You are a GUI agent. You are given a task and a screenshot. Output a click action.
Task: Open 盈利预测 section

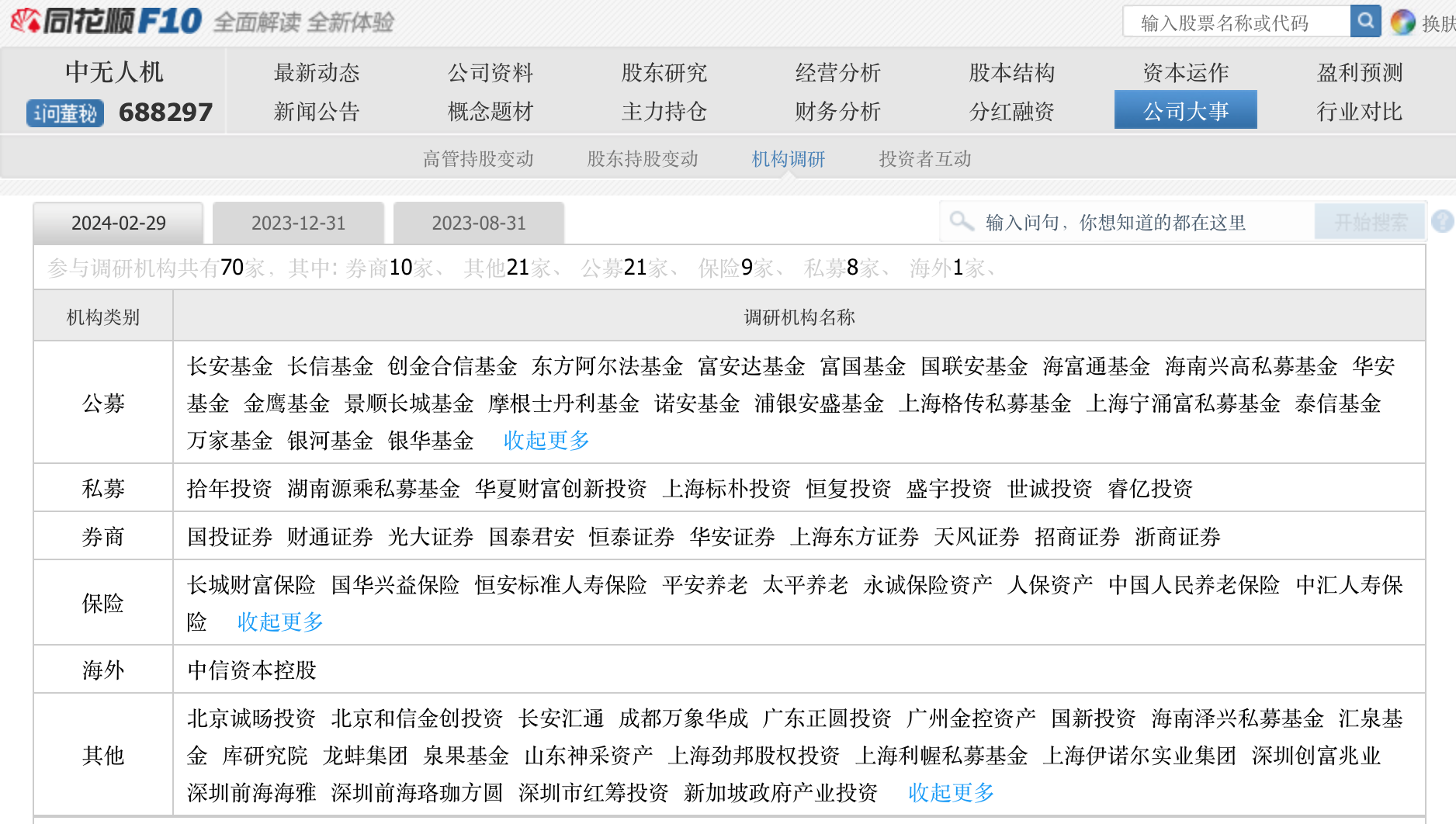pyautogui.click(x=1360, y=73)
